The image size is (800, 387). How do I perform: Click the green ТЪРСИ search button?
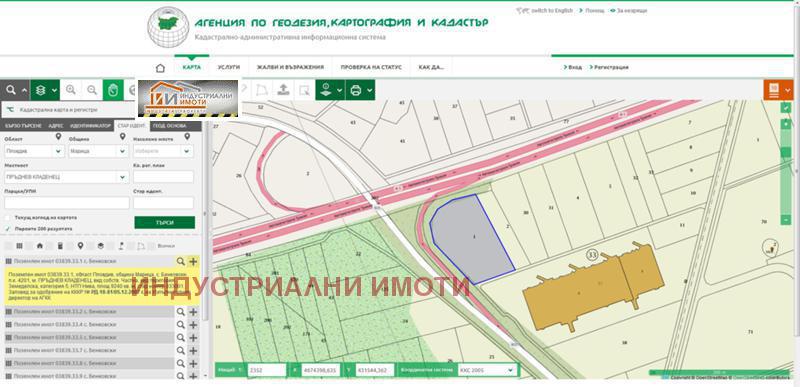click(x=165, y=223)
